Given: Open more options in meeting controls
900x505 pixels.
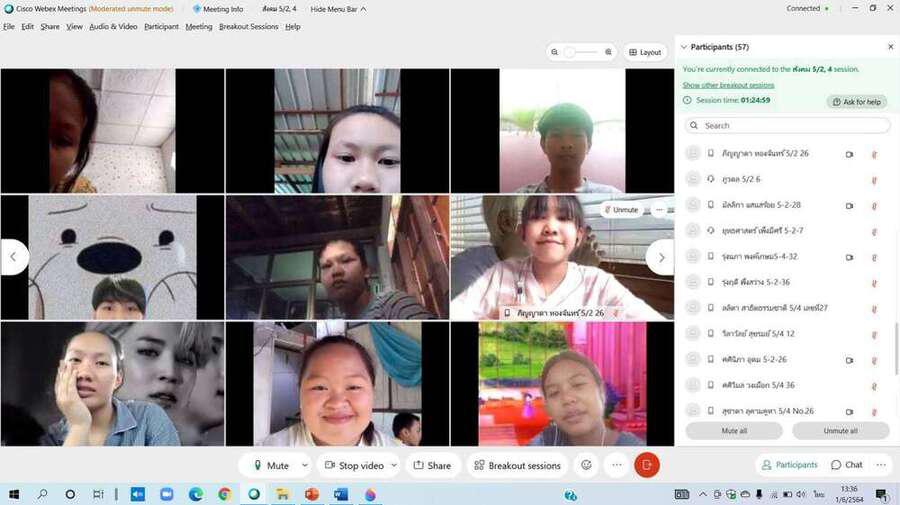Looking at the screenshot, I should click(x=616, y=465).
